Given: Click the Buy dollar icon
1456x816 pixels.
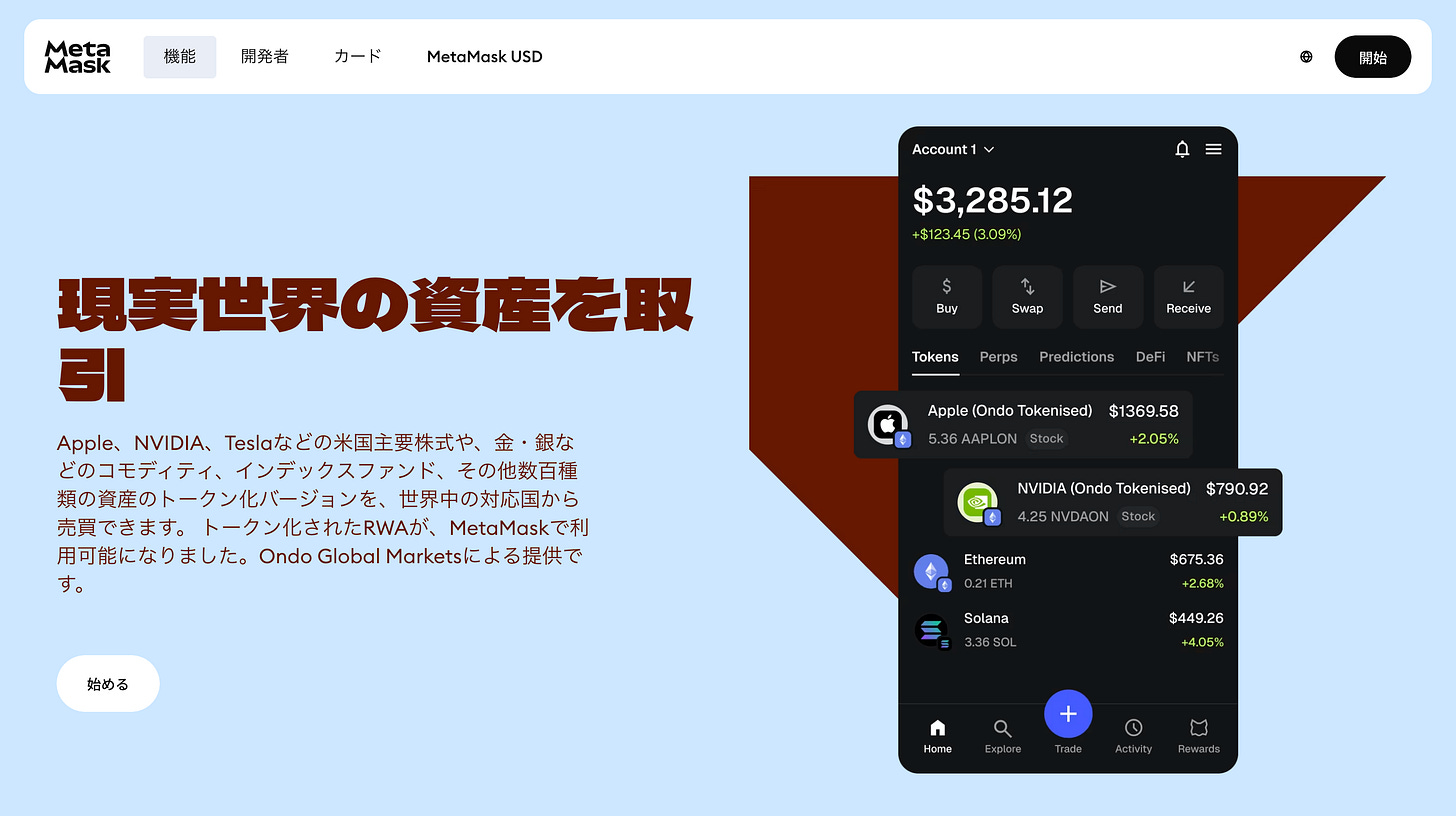Looking at the screenshot, I should click(x=947, y=286).
